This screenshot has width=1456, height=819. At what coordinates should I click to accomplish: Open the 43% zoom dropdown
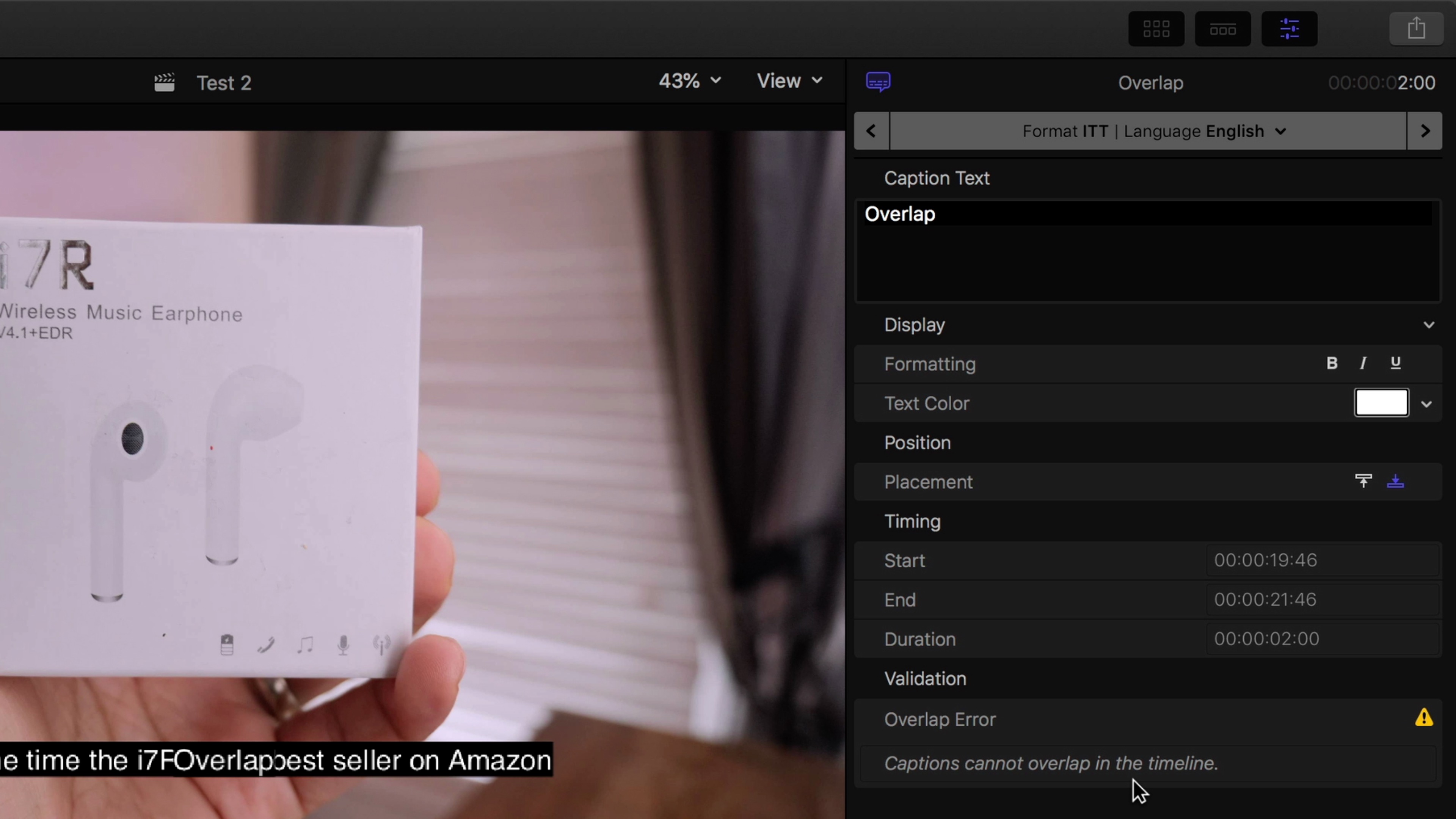pyautogui.click(x=690, y=82)
